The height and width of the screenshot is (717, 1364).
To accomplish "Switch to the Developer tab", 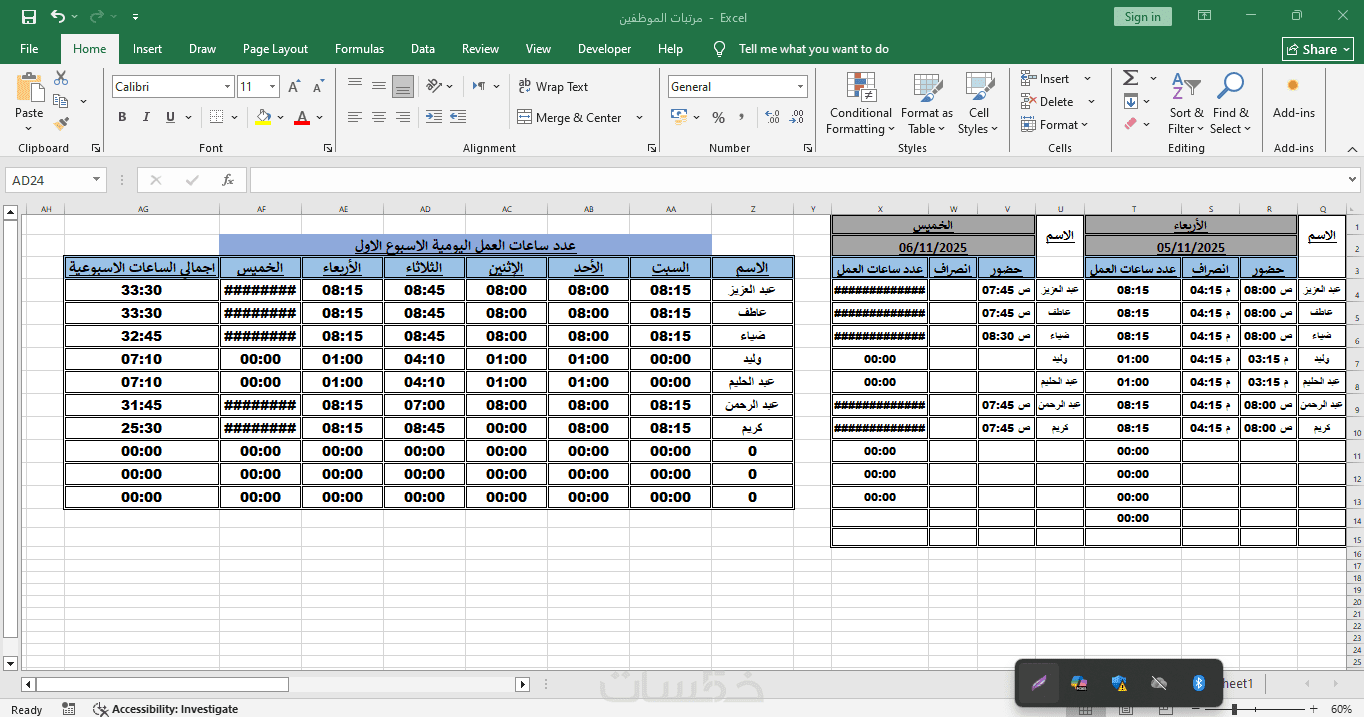I will [605, 49].
